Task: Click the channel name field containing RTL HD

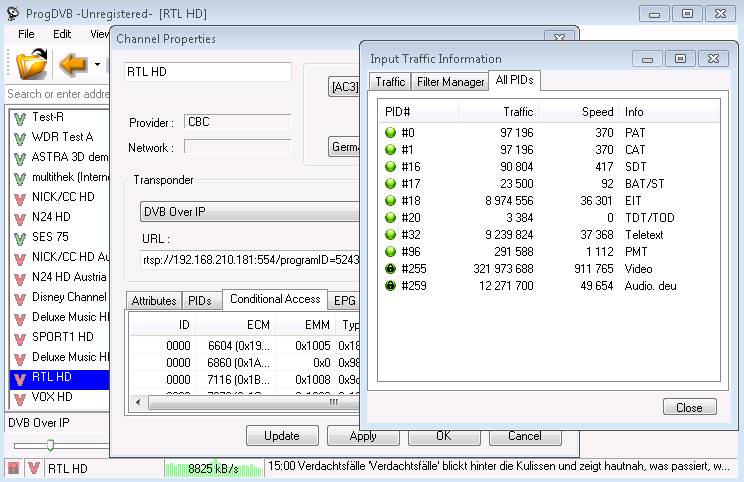Action: pos(207,72)
